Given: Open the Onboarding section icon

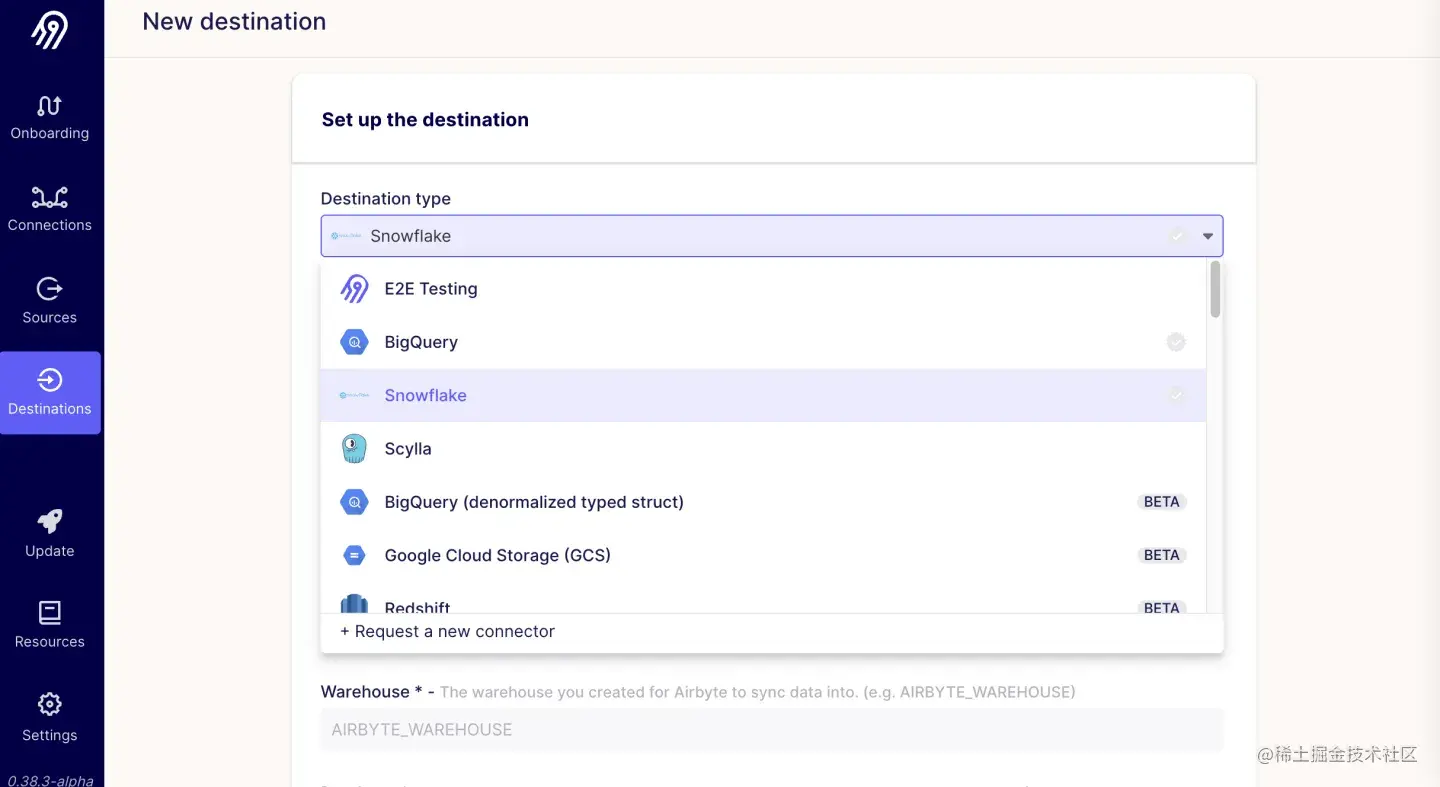Looking at the screenshot, I should [x=49, y=106].
